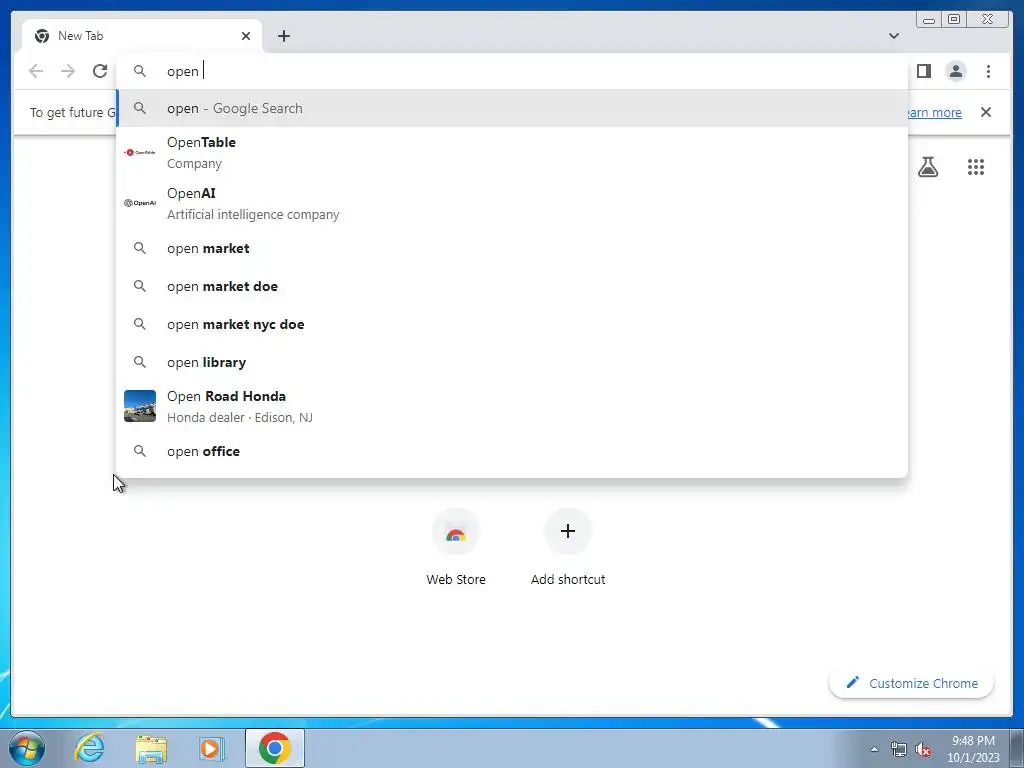Click the OpenTable logo icon
Image resolution: width=1024 pixels, height=768 pixels.
point(140,152)
